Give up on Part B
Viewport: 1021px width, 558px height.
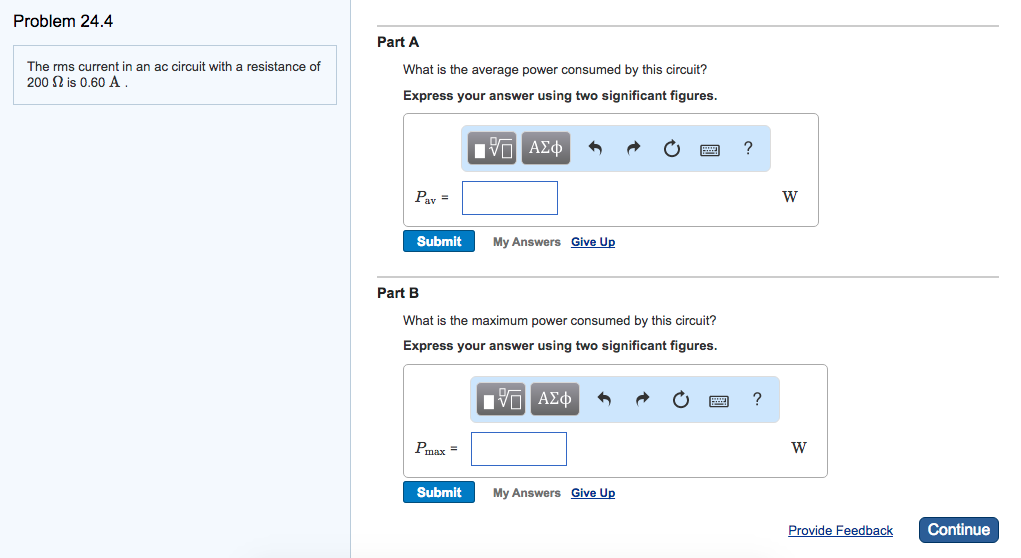[593, 493]
